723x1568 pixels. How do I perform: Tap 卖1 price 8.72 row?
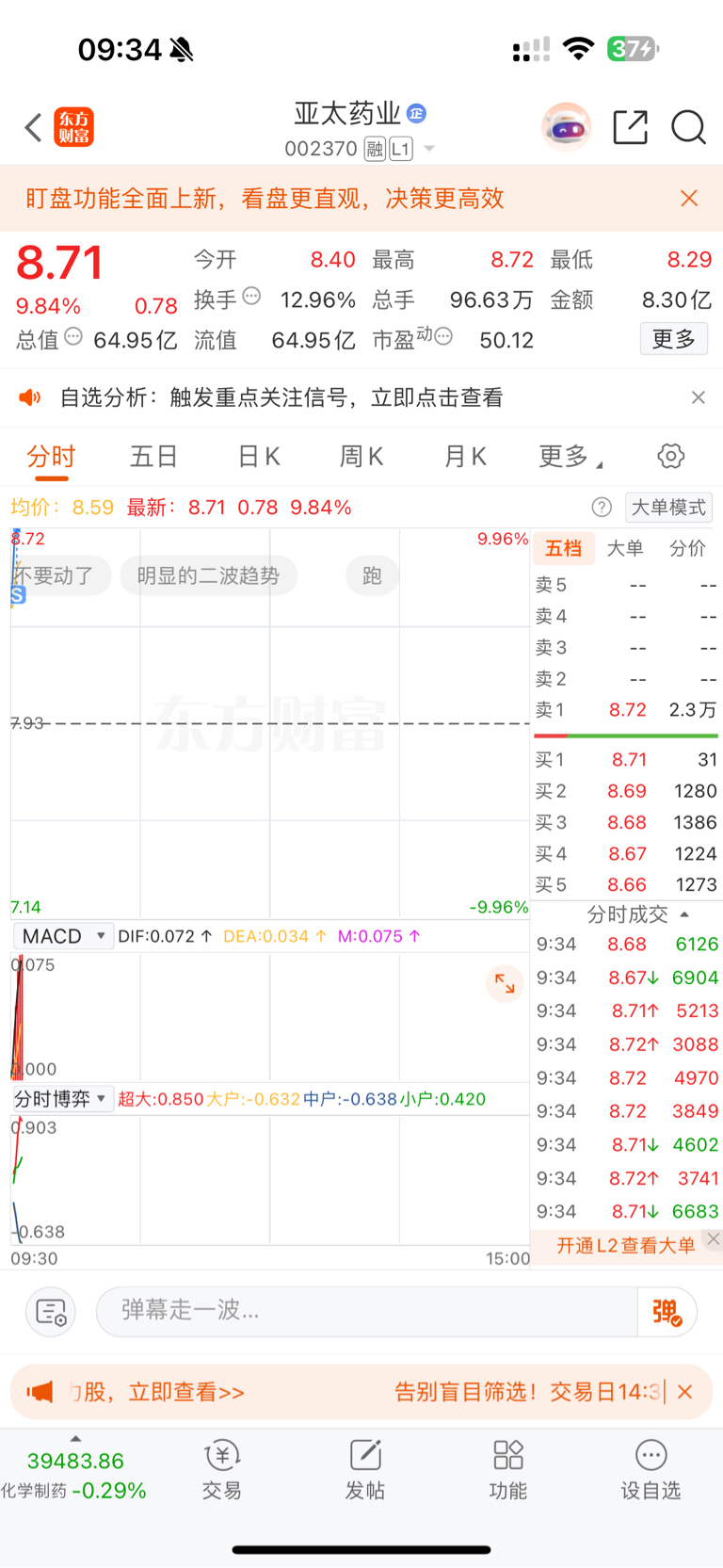(x=626, y=710)
